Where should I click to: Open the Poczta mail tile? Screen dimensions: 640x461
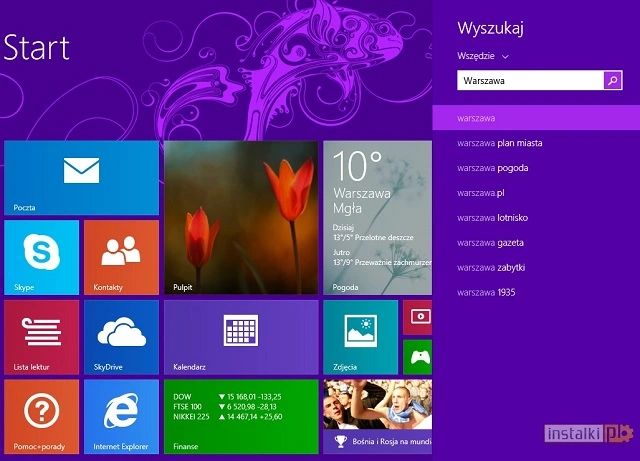click(81, 178)
